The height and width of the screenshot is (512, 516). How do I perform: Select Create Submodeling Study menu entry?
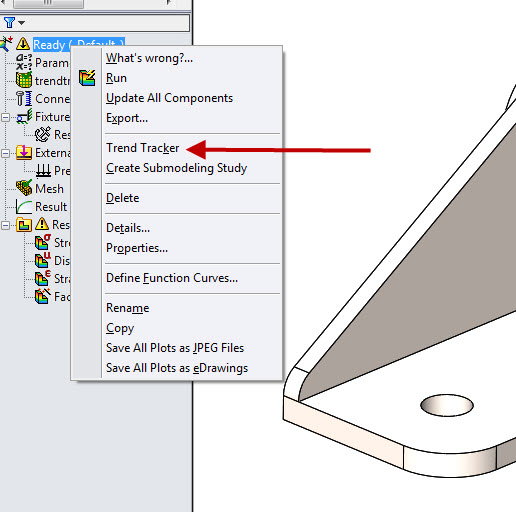pos(176,168)
